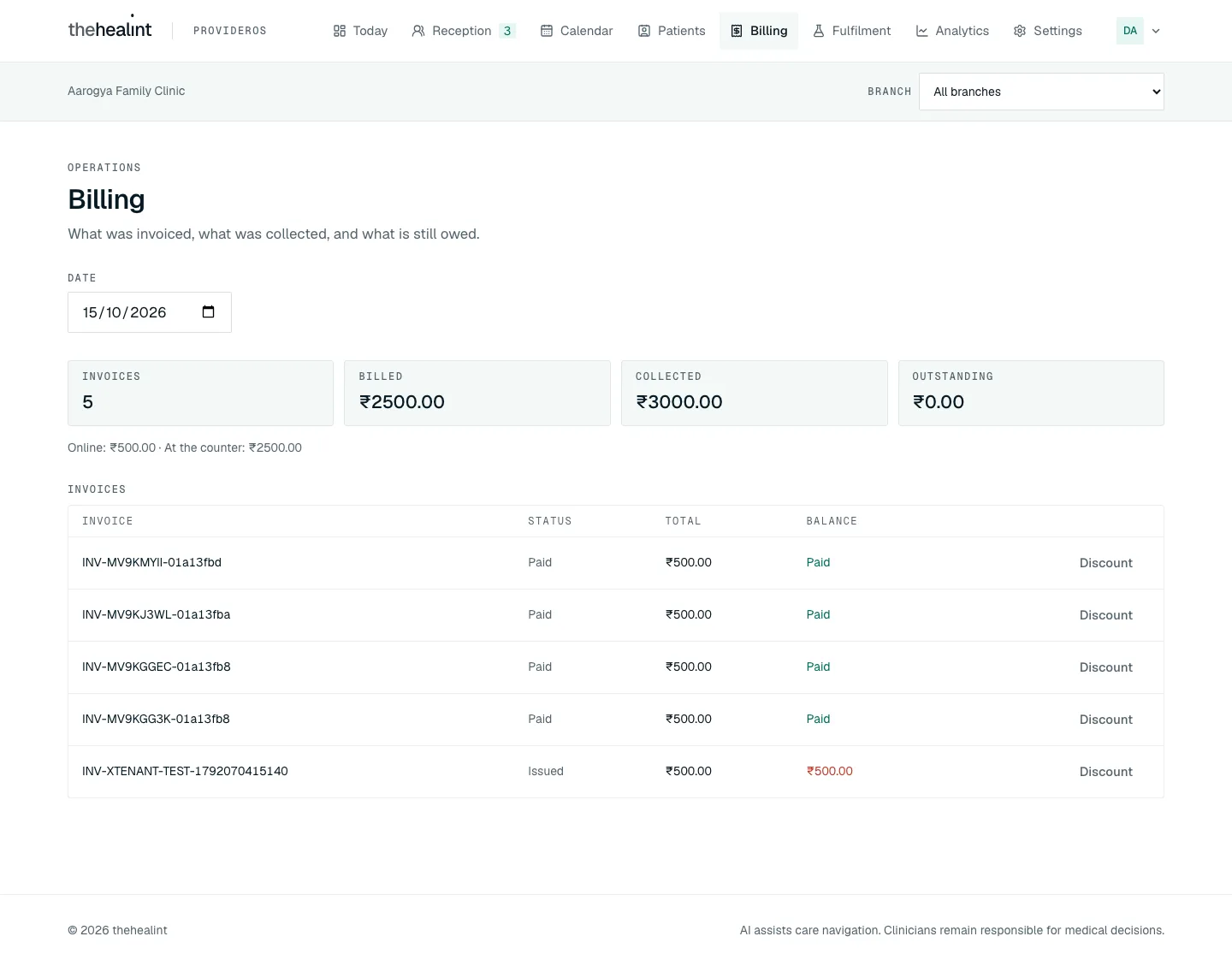
Task: Click the Reception badge showing 3
Action: point(507,31)
